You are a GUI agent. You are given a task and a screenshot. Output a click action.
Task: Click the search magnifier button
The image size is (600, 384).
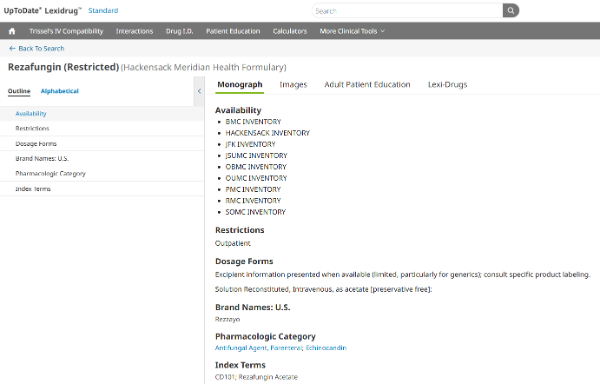pos(511,11)
